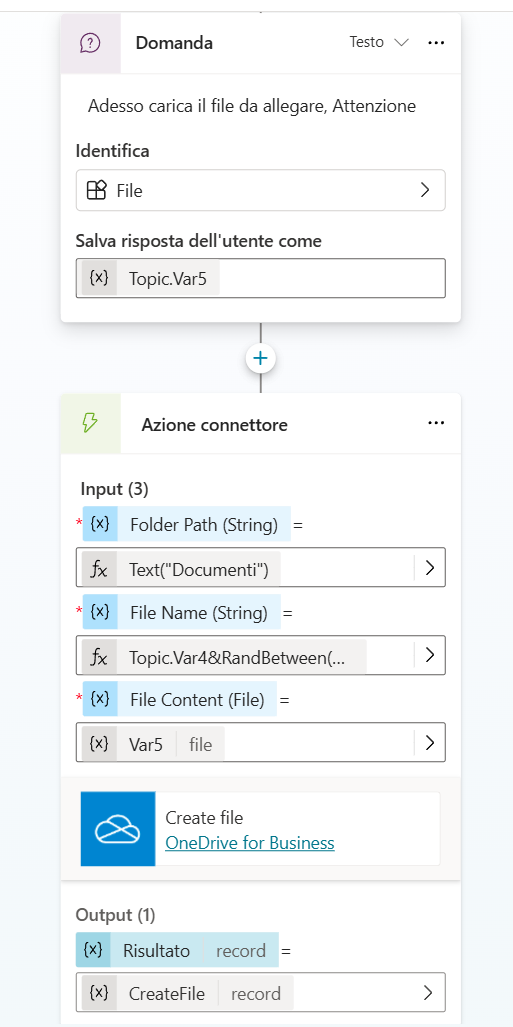
Task: Click the fx icon beside Text("Documenti")
Action: (98, 569)
